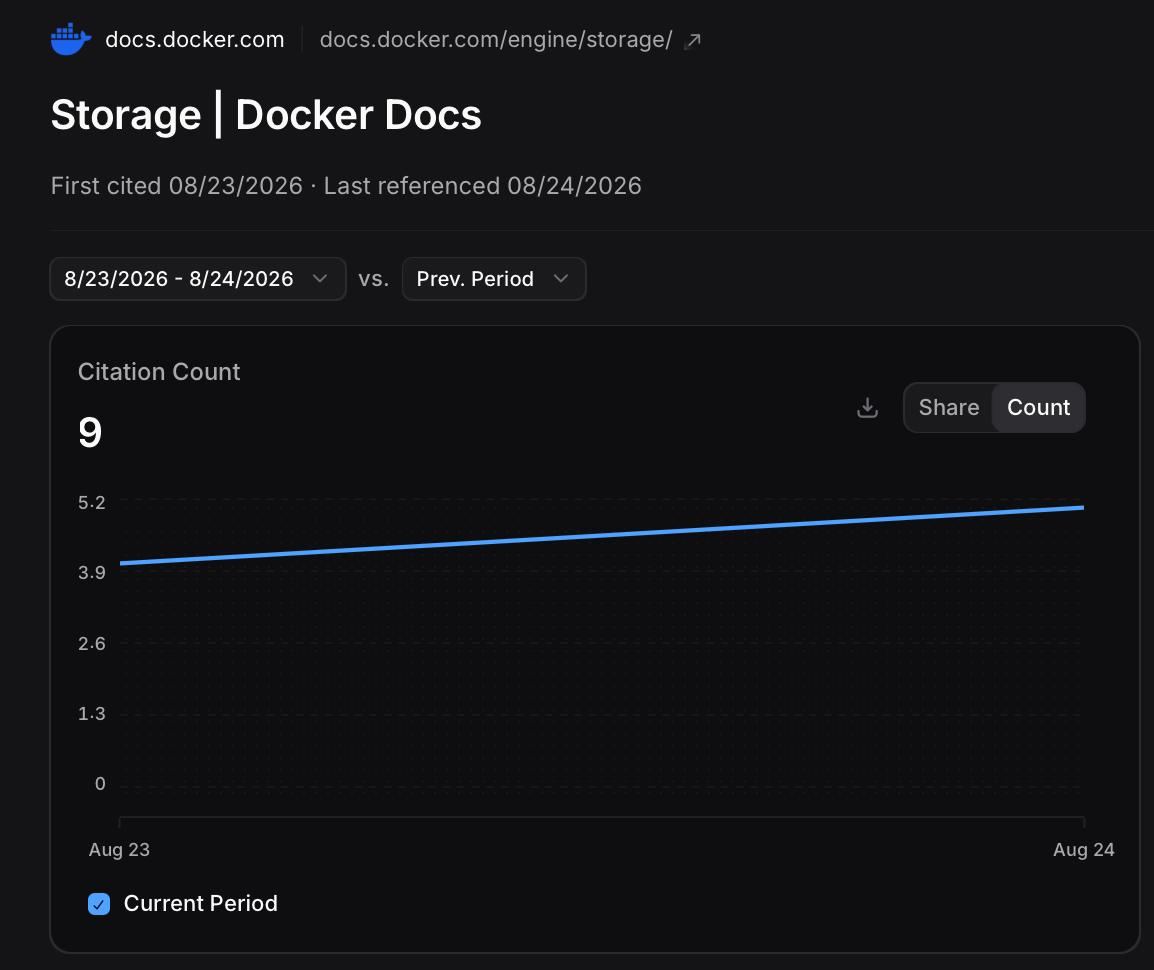Click the Storage | Docker Docs title

pyautogui.click(x=266, y=116)
